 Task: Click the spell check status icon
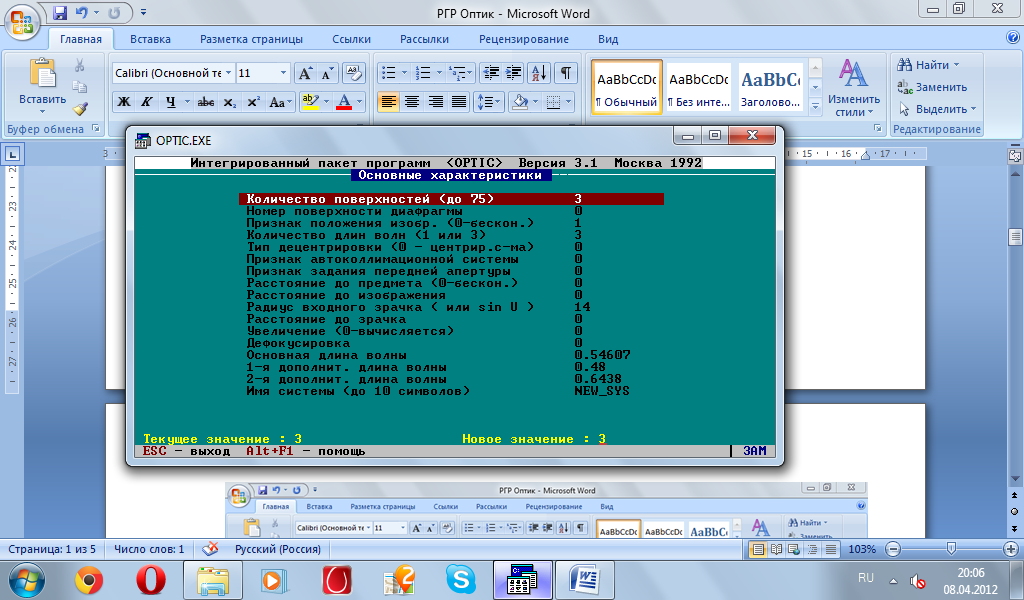pyautogui.click(x=210, y=549)
